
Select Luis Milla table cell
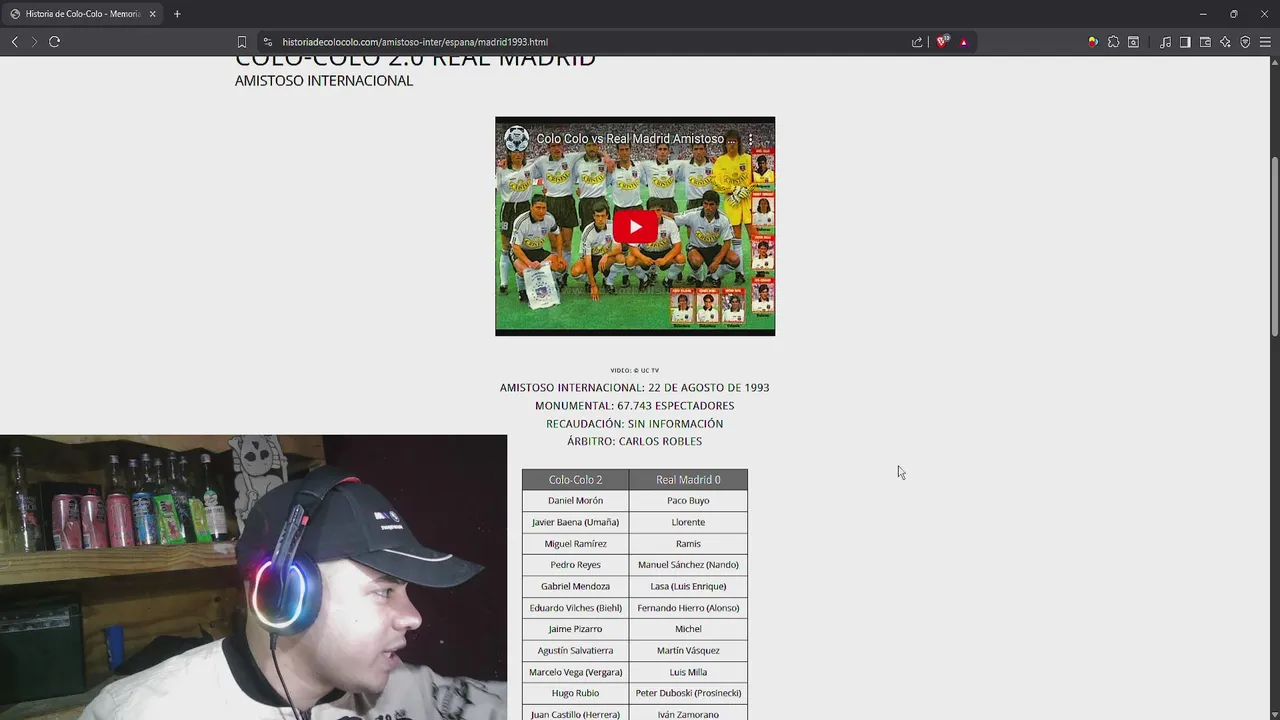point(688,672)
